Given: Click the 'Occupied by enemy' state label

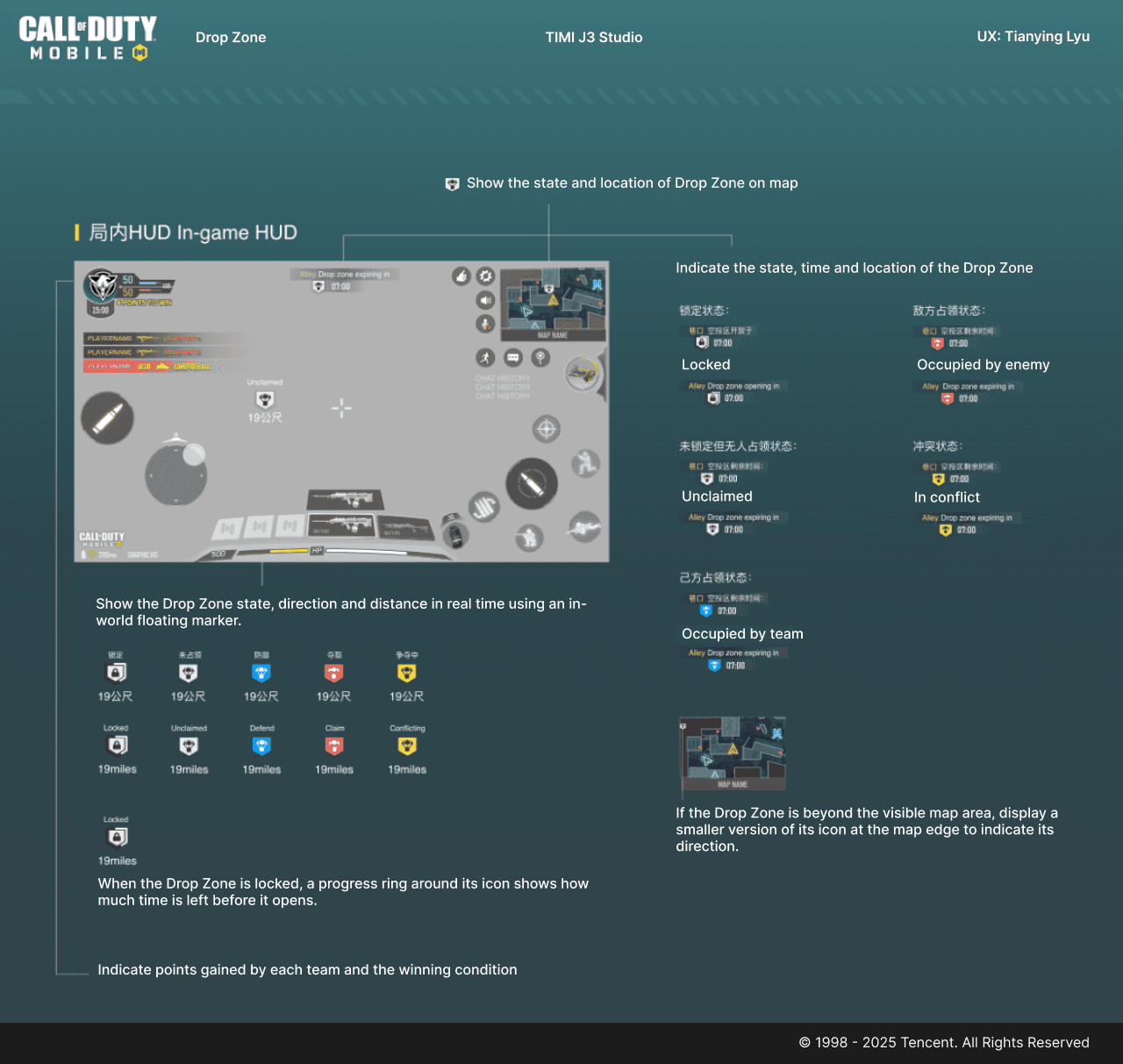Looking at the screenshot, I should click(x=984, y=365).
